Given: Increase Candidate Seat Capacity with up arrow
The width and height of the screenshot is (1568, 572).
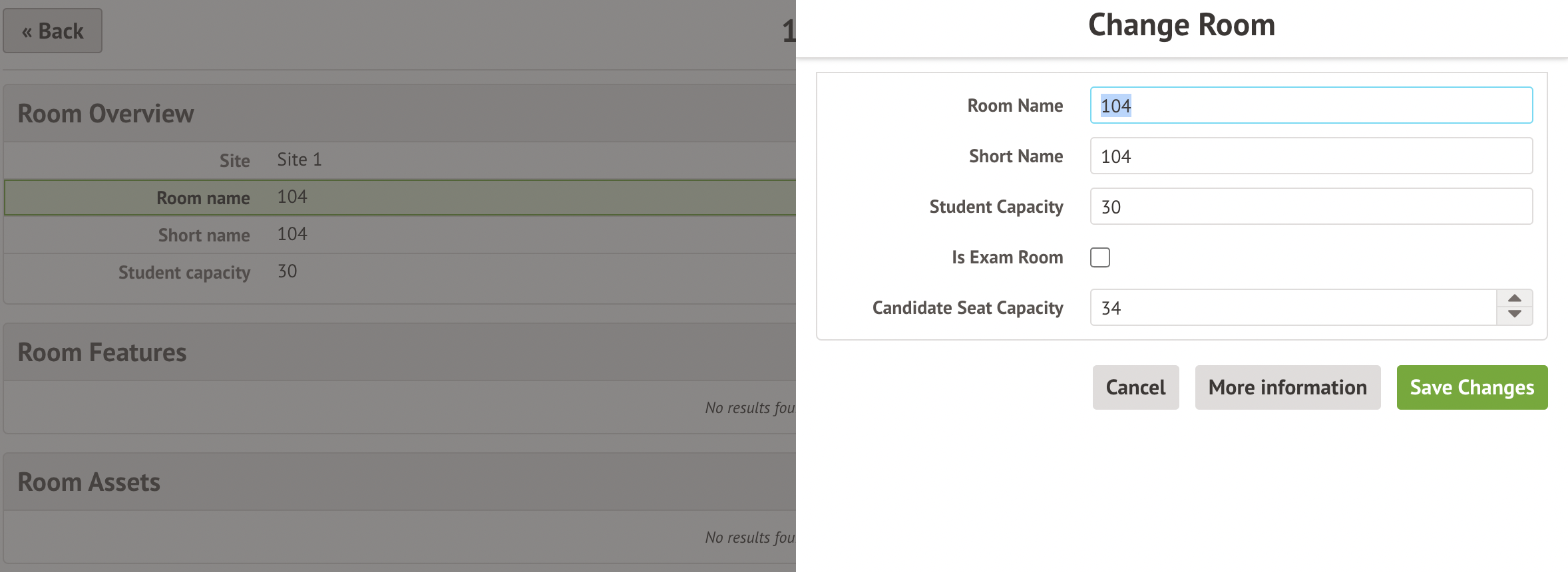Looking at the screenshot, I should [x=1515, y=299].
